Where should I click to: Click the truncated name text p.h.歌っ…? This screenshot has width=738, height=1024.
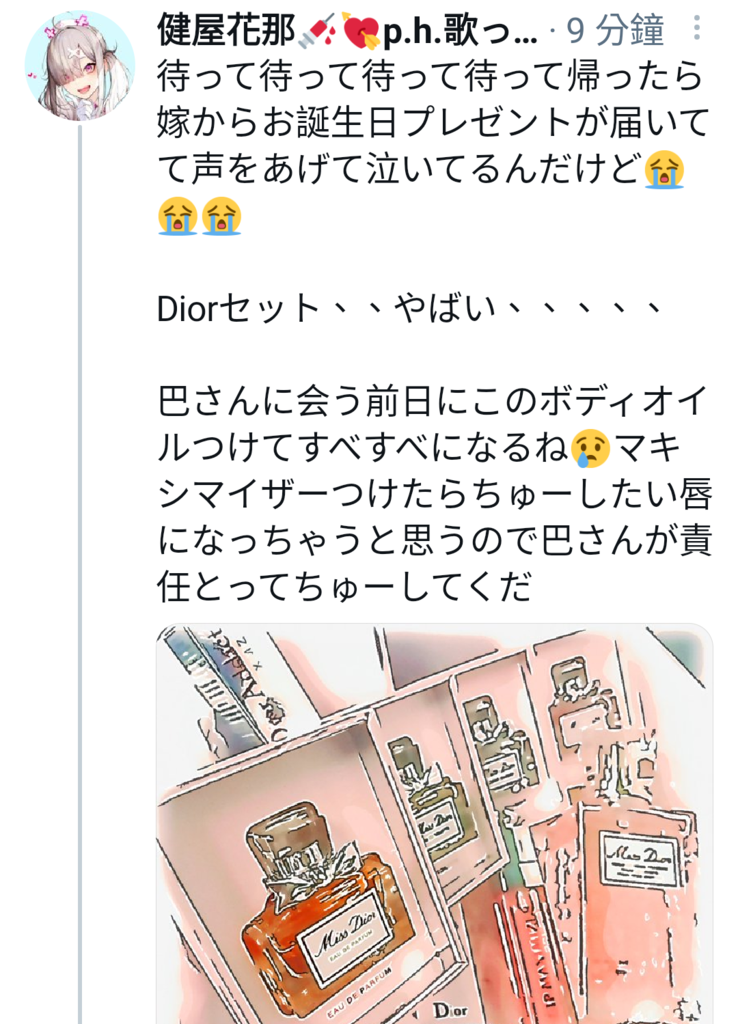(x=460, y=31)
